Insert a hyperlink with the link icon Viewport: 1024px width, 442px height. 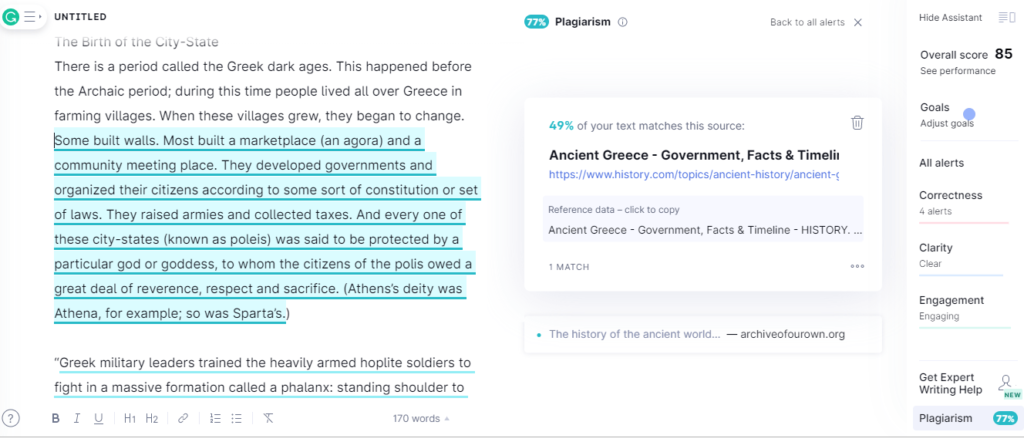(x=183, y=419)
